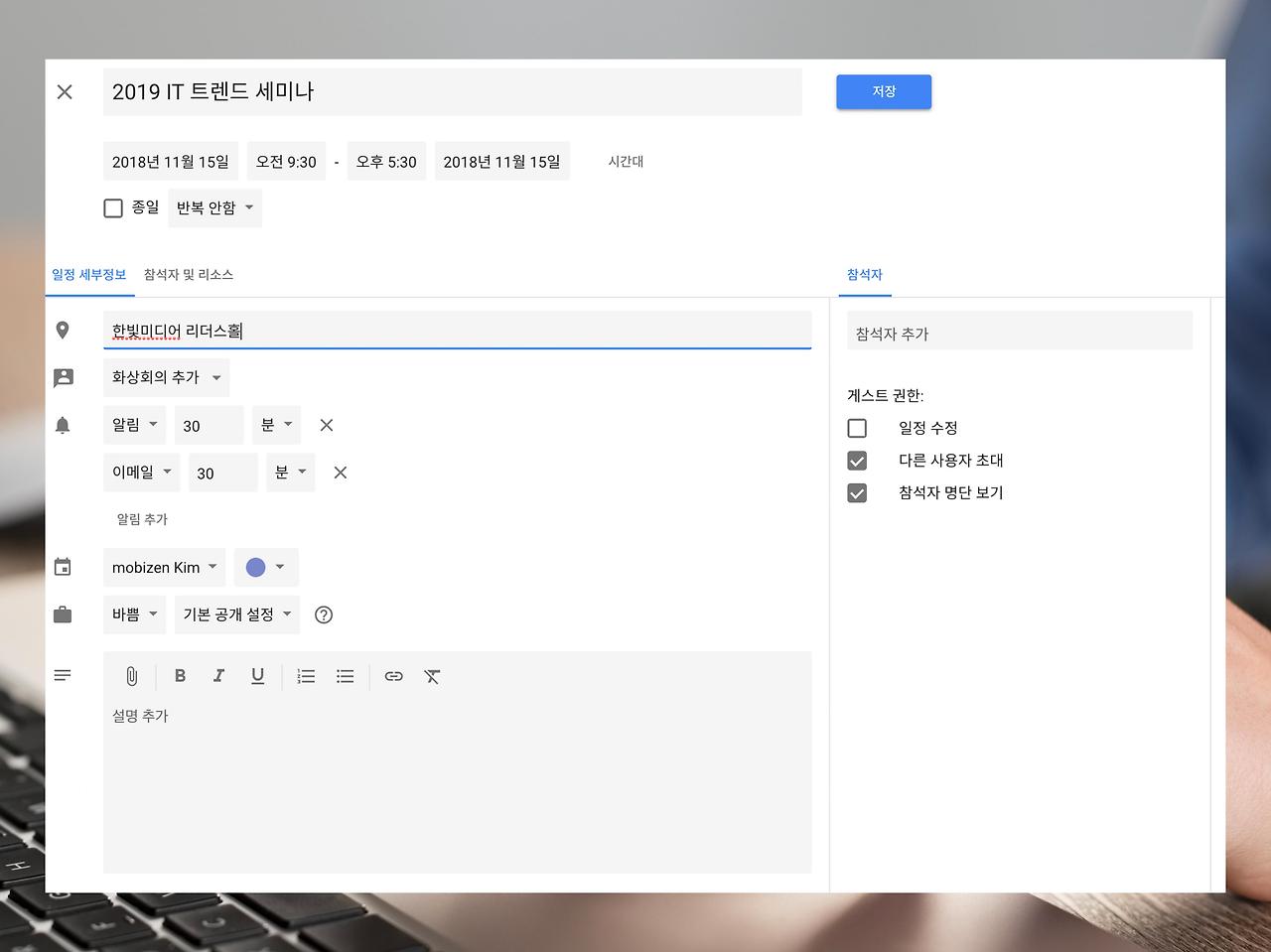Open the 오전 9:30 start time picker
This screenshot has width=1271, height=952.
pyautogui.click(x=286, y=161)
